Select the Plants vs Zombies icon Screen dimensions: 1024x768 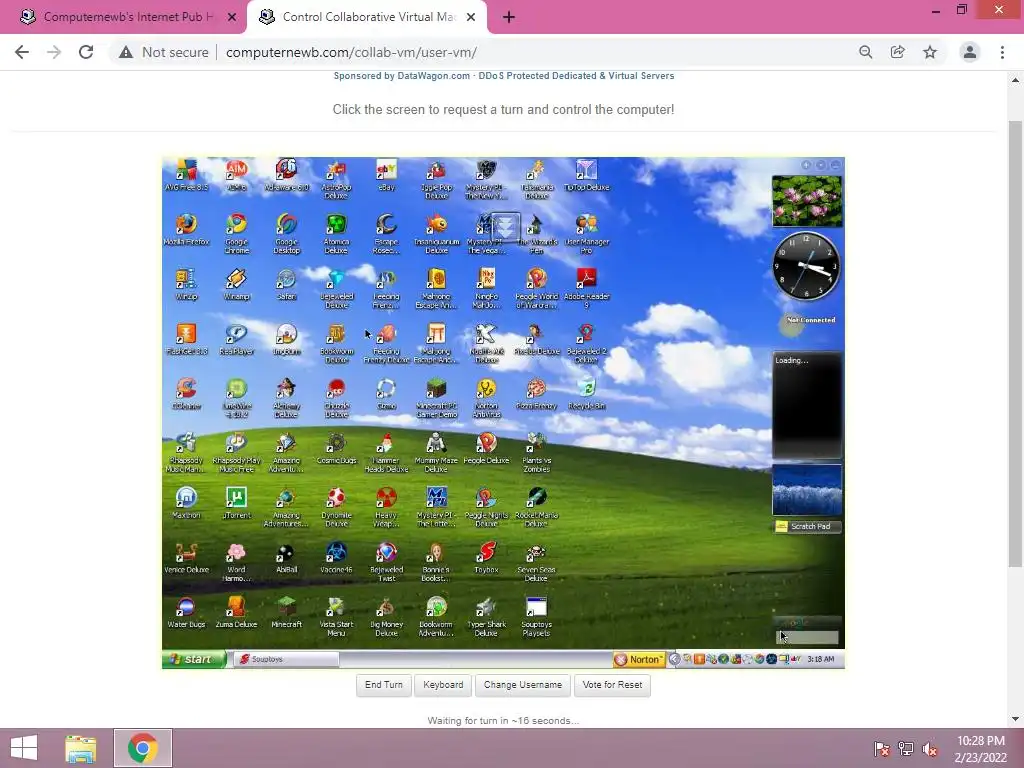pyautogui.click(x=536, y=453)
